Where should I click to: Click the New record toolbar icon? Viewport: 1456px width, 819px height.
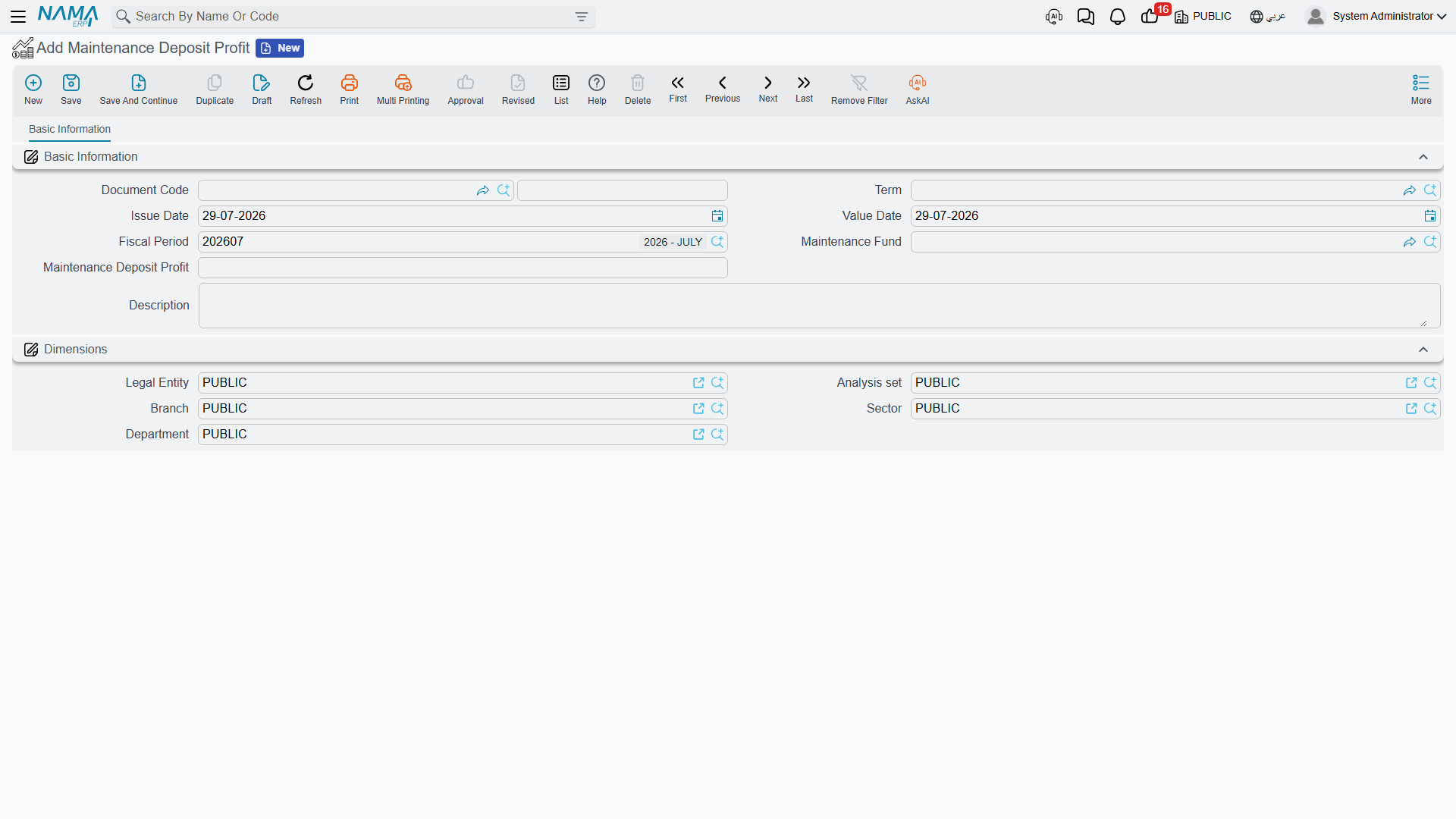coord(33,89)
